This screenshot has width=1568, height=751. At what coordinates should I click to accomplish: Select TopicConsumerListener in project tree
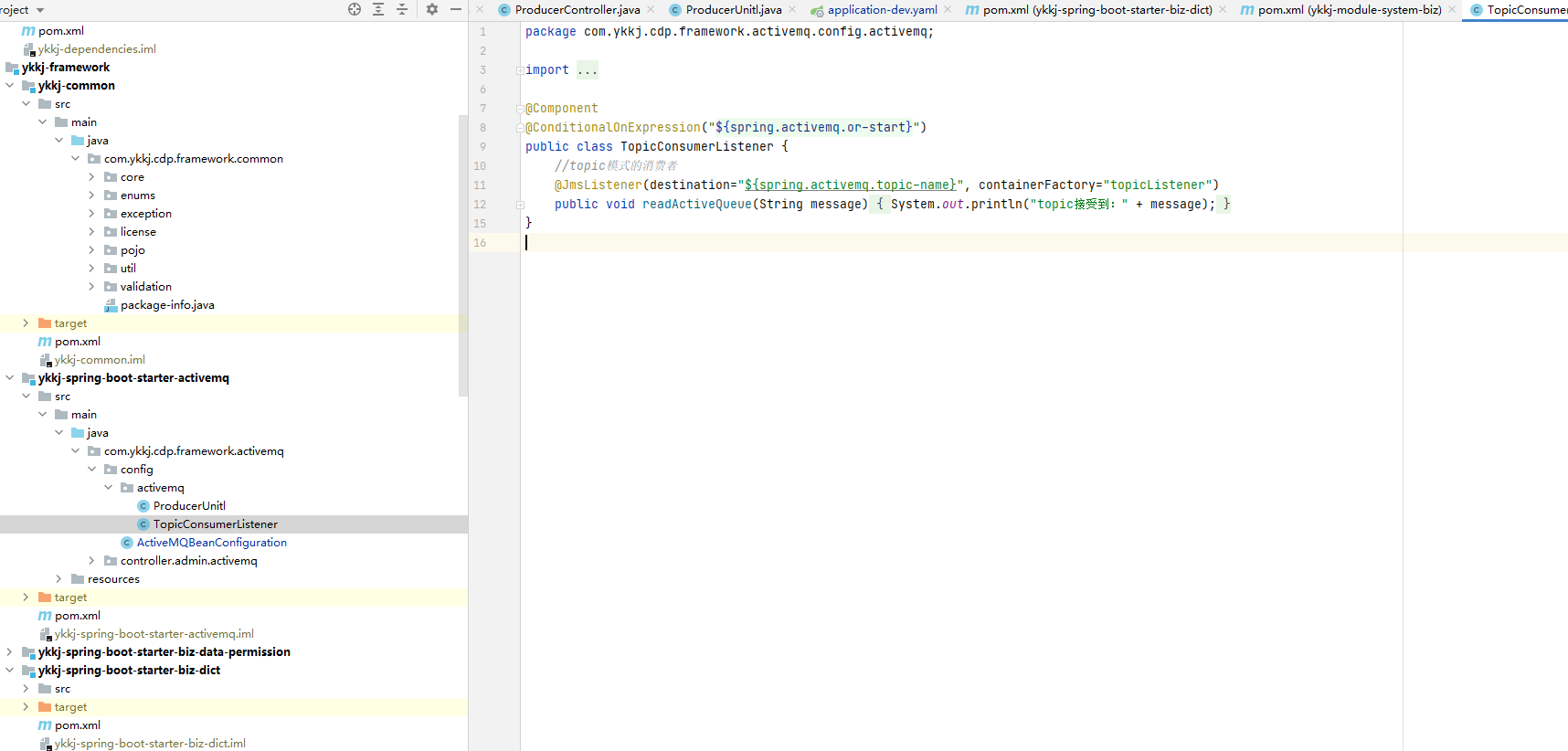coord(216,524)
